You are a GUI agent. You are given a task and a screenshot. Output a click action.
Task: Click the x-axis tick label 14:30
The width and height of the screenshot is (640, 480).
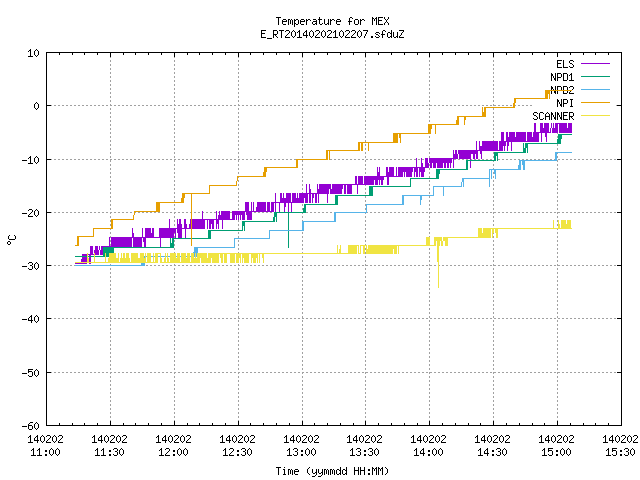(492, 452)
